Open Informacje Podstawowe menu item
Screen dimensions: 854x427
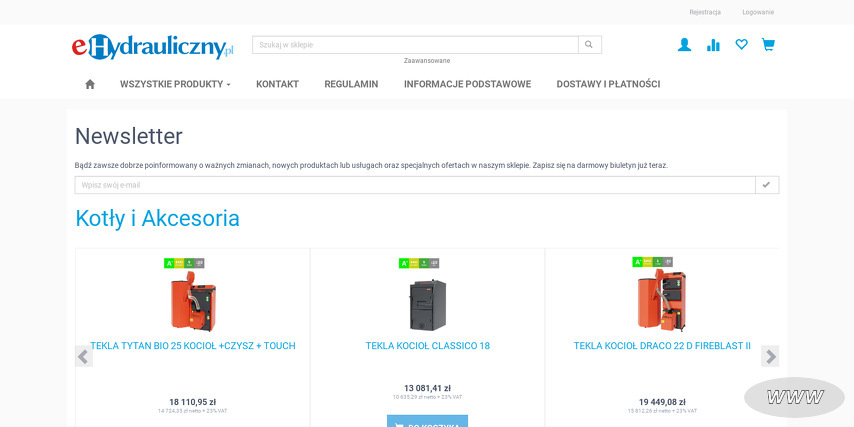467,84
